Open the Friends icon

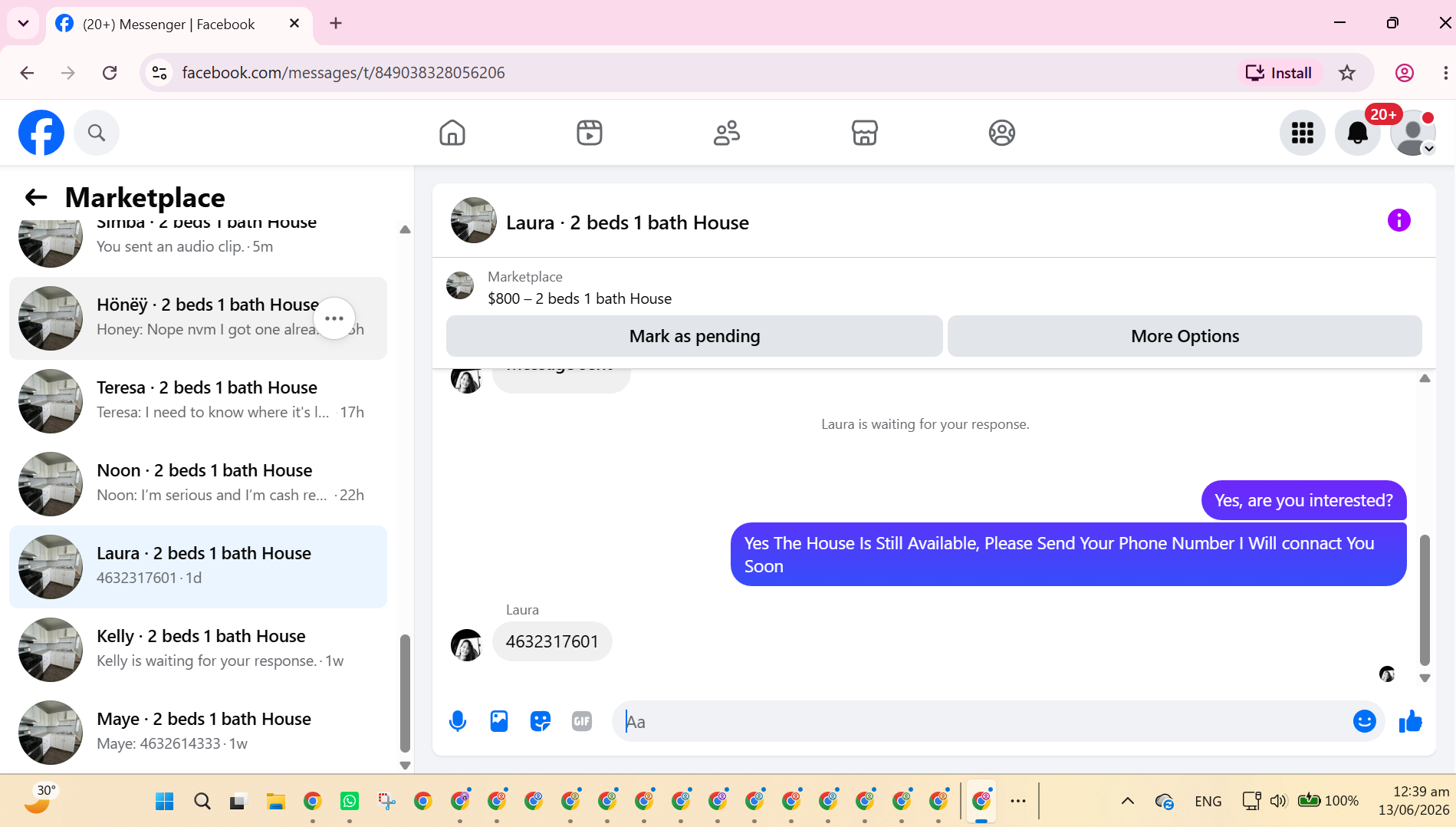(727, 133)
